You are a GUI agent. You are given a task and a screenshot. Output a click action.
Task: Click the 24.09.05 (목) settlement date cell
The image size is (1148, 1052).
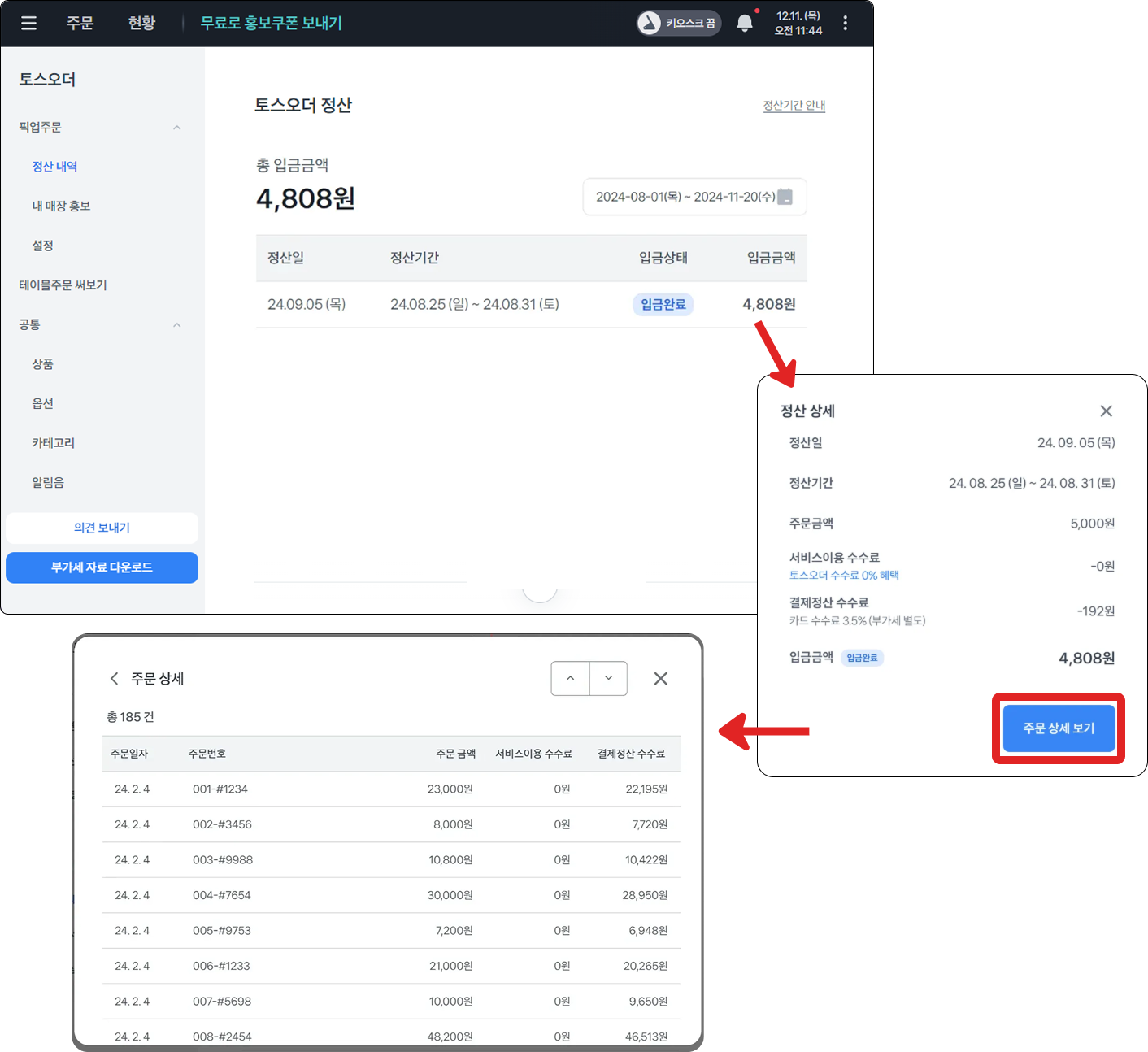tap(307, 305)
